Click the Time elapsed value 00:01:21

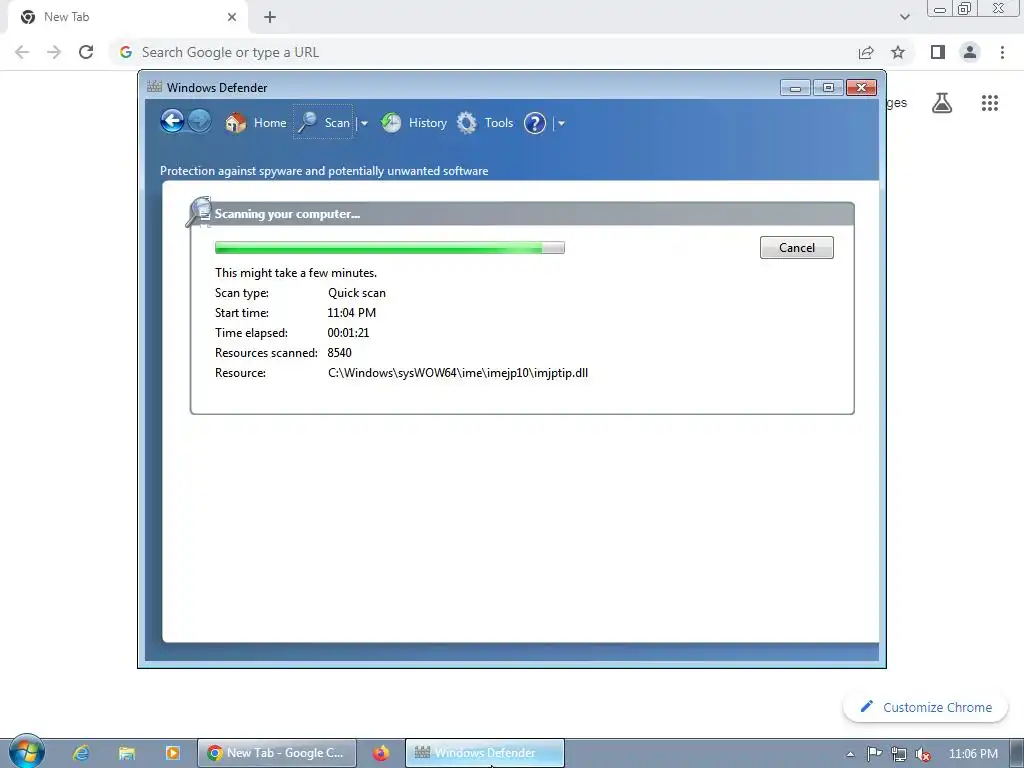(x=348, y=333)
